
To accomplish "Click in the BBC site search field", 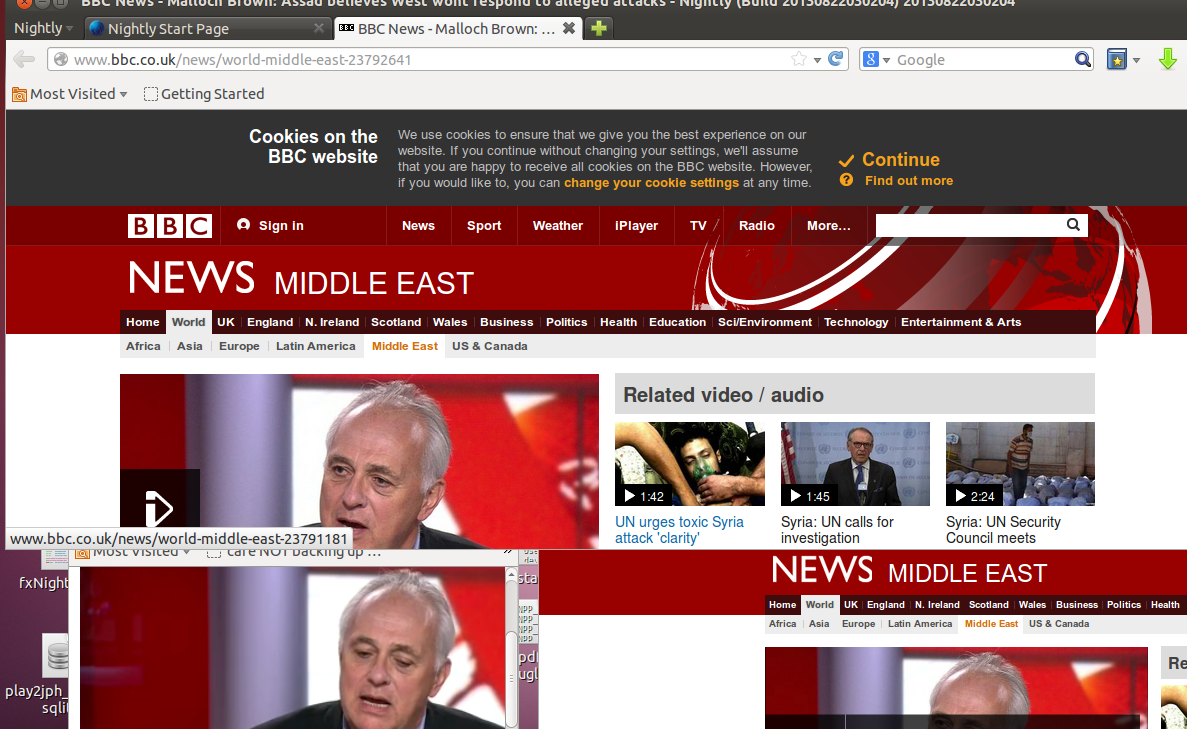I will coord(970,225).
